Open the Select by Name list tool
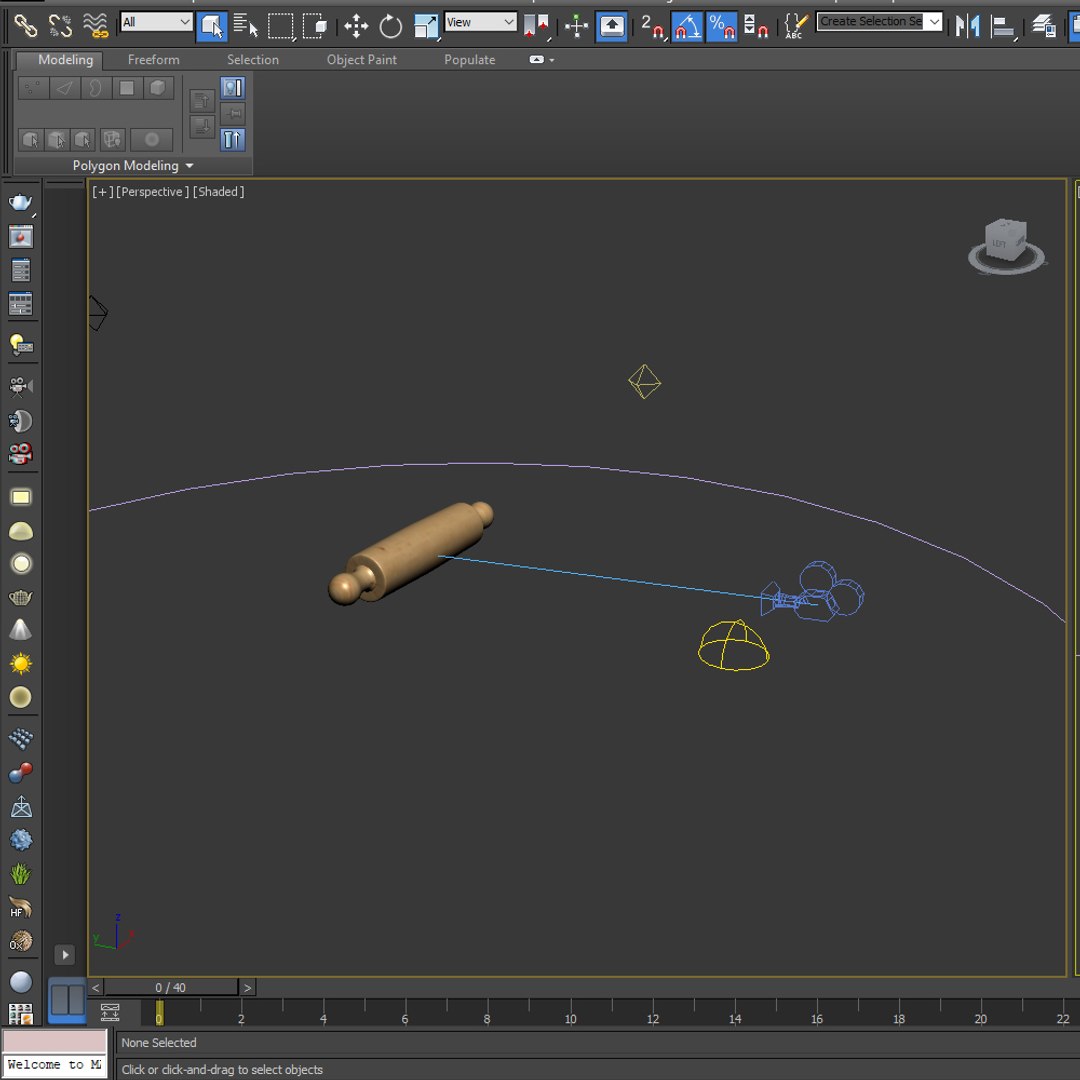Screen dimensions: 1080x1080 245,26
